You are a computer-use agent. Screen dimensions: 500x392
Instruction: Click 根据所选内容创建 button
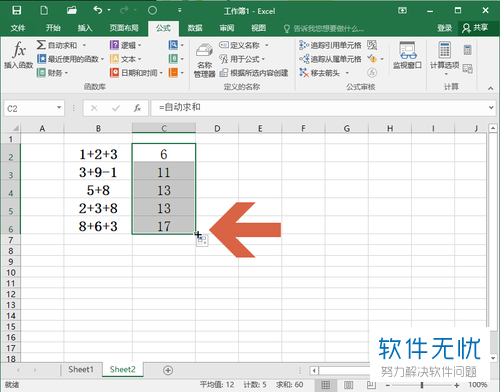pyautogui.click(x=254, y=73)
